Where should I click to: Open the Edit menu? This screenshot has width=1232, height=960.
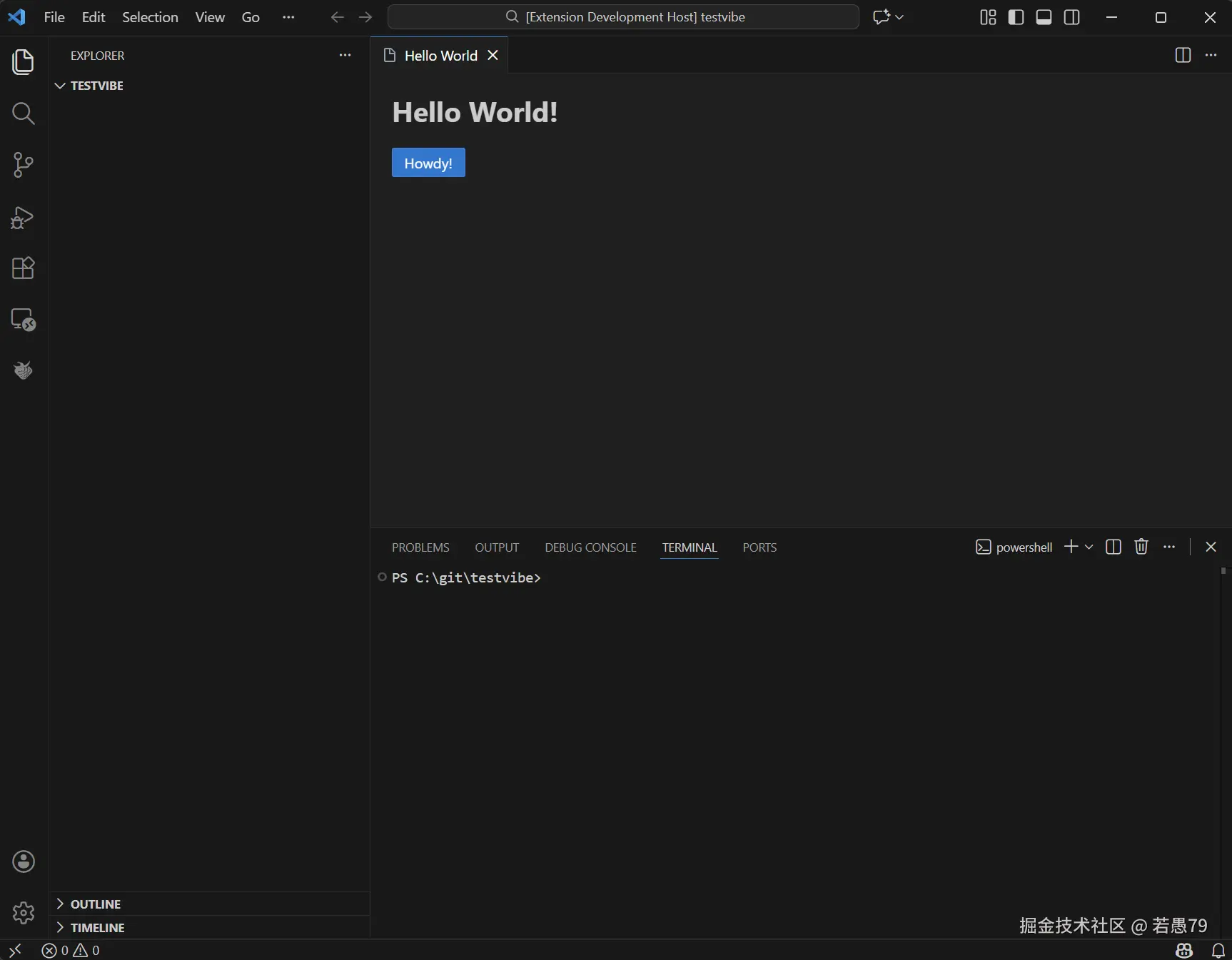[94, 17]
